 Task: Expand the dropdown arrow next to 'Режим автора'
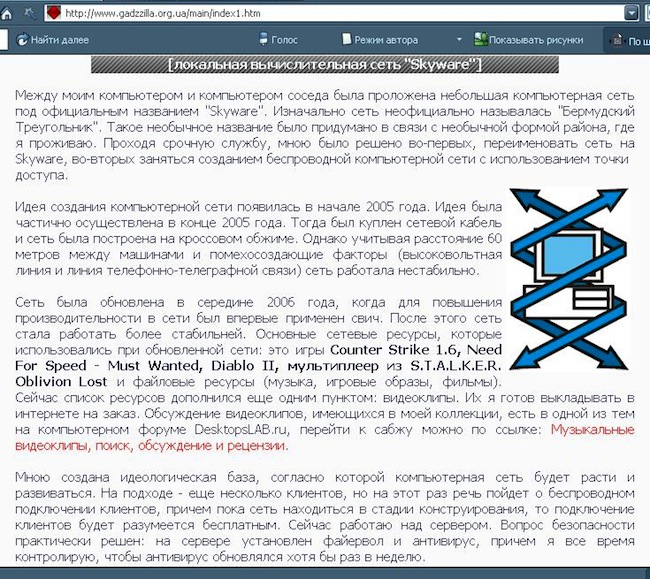pos(459,40)
